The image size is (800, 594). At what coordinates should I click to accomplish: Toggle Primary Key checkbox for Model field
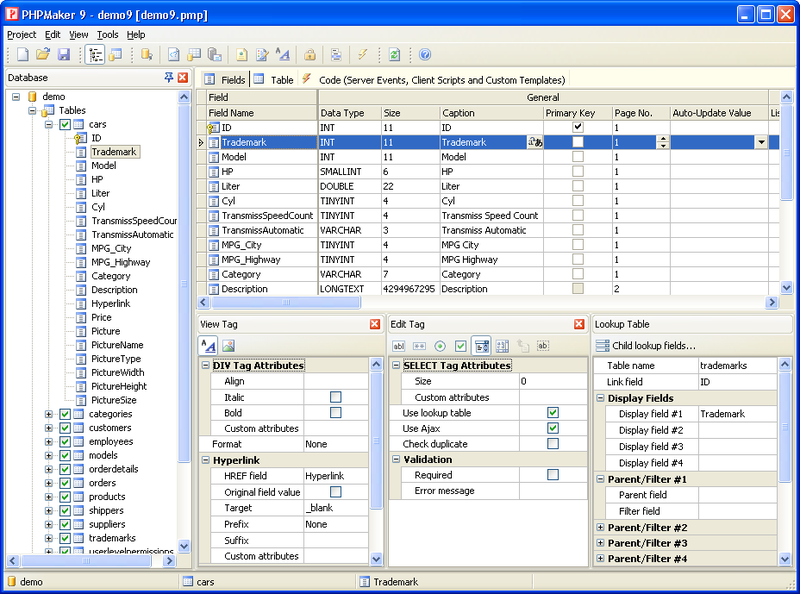pyautogui.click(x=578, y=157)
